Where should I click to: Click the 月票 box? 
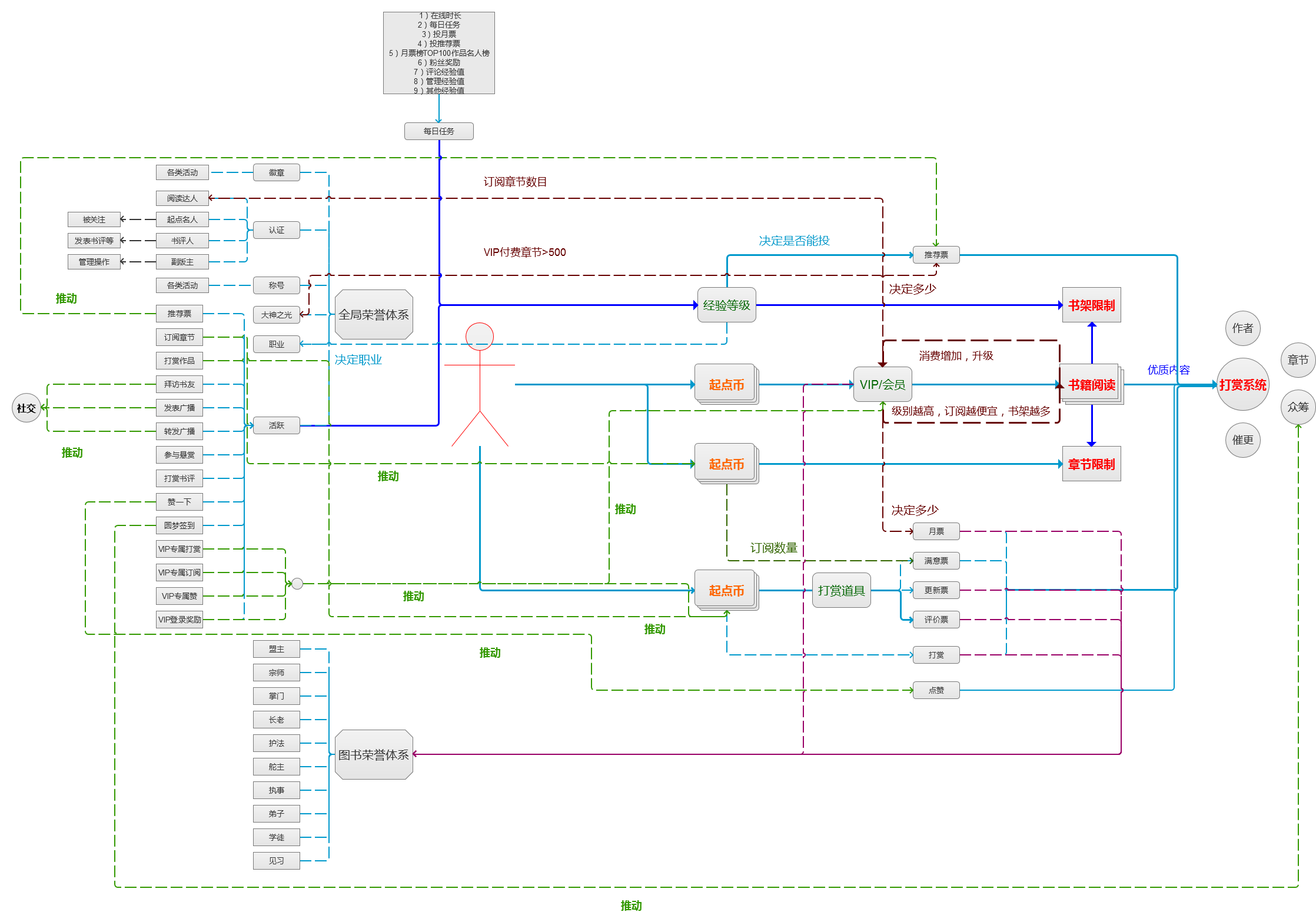click(936, 531)
